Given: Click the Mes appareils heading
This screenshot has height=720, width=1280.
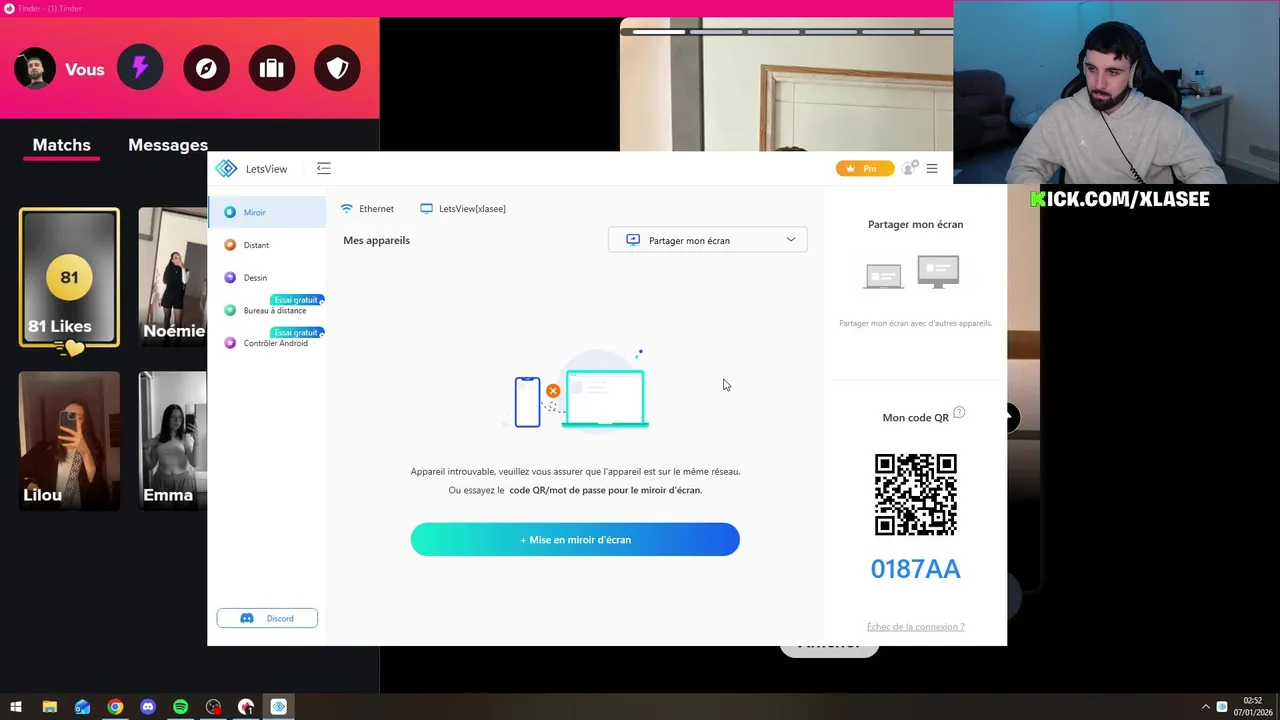Looking at the screenshot, I should 376,240.
